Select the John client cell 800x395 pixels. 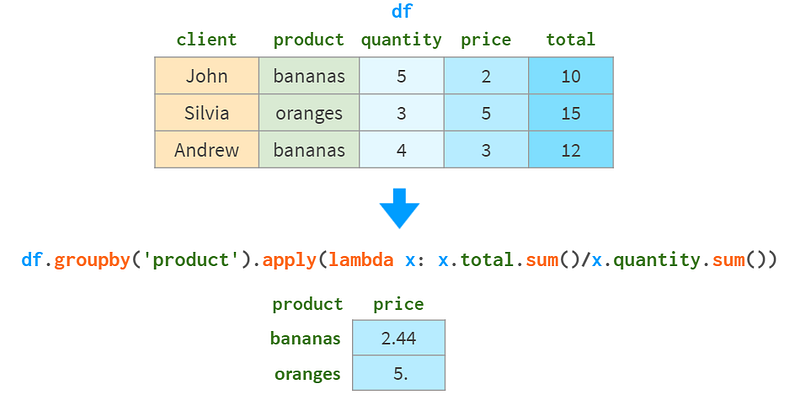(207, 76)
